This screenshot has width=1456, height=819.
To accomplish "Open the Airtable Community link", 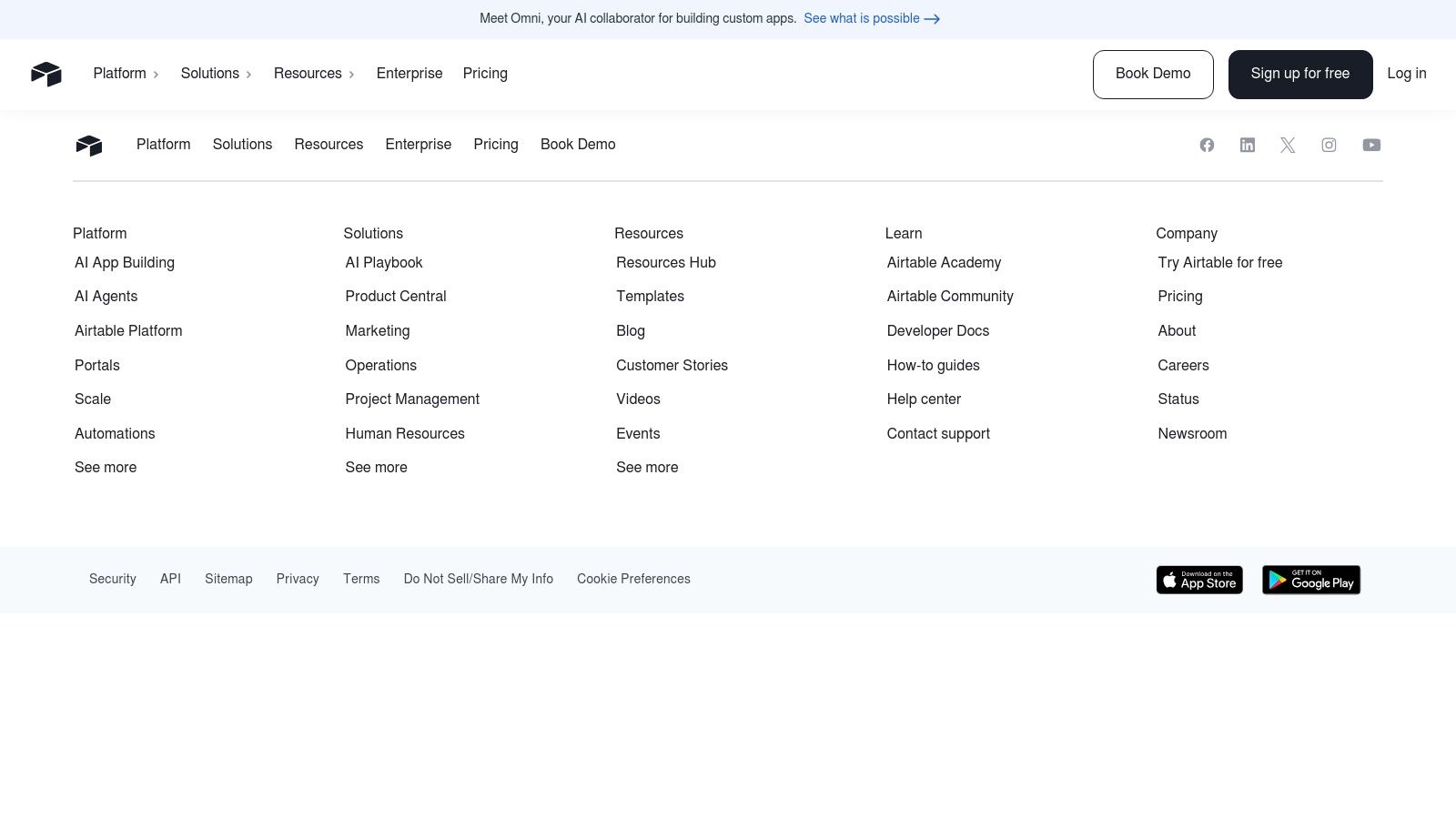I will (x=950, y=297).
